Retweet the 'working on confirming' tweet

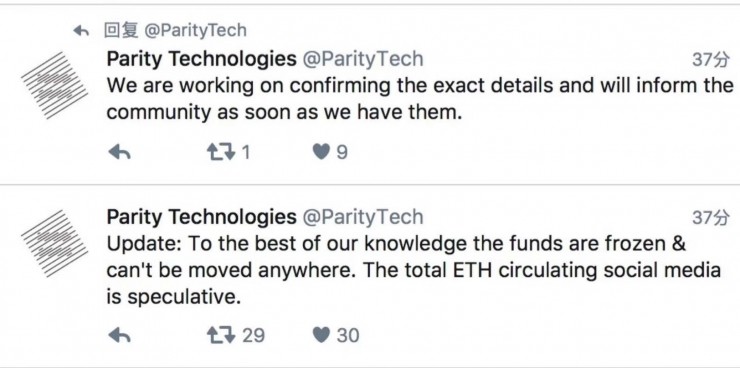(x=221, y=152)
